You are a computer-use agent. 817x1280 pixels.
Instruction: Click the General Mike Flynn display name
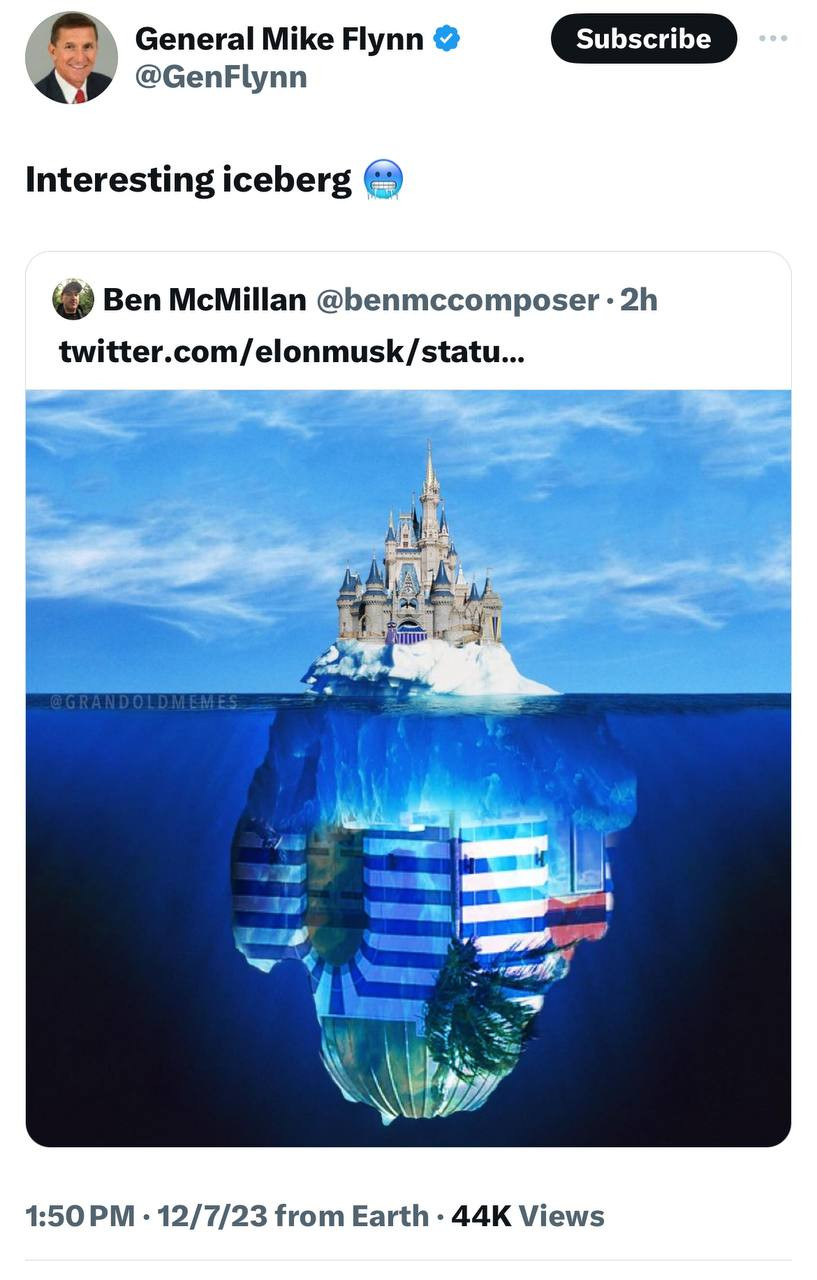pyautogui.click(x=279, y=38)
